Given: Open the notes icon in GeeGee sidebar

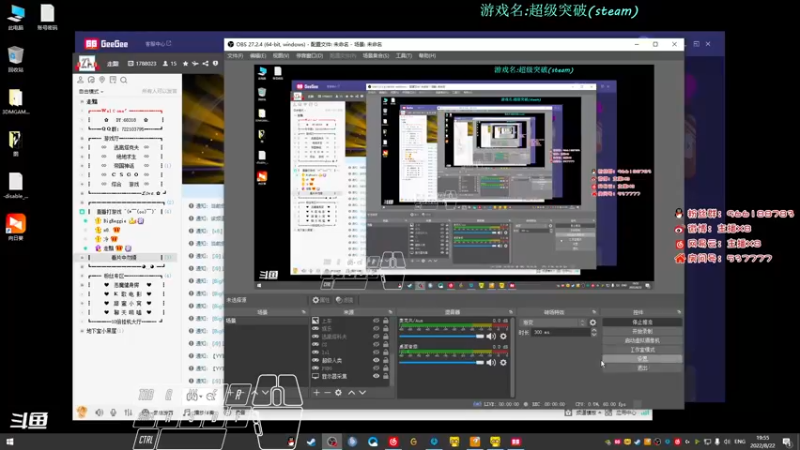Looking at the screenshot, I should point(113,80).
